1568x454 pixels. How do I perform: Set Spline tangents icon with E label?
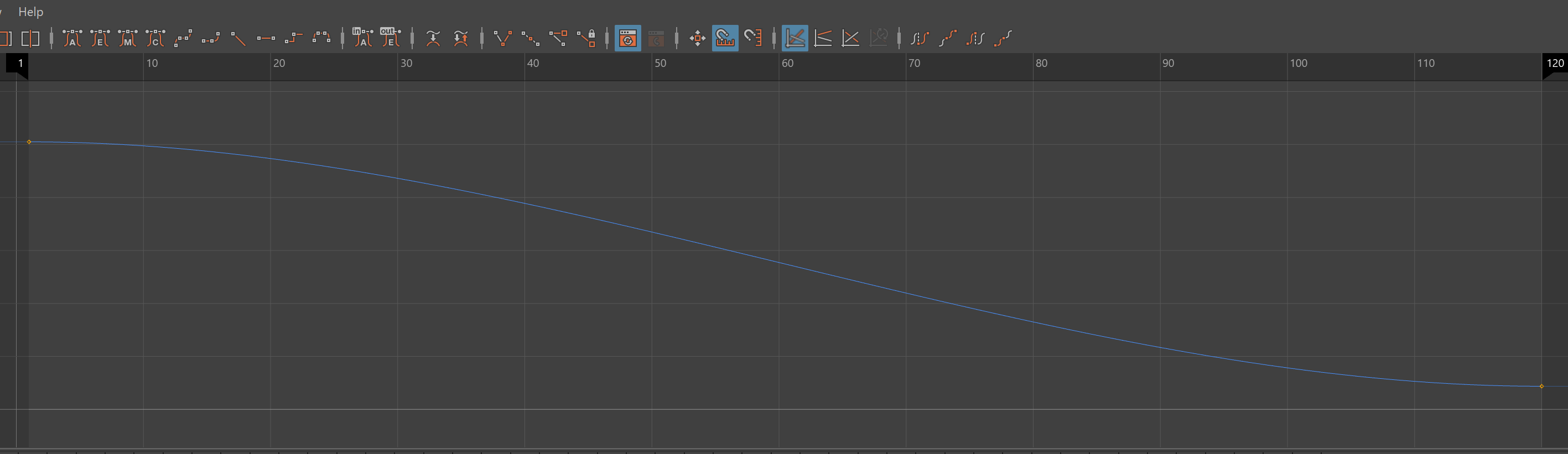100,38
